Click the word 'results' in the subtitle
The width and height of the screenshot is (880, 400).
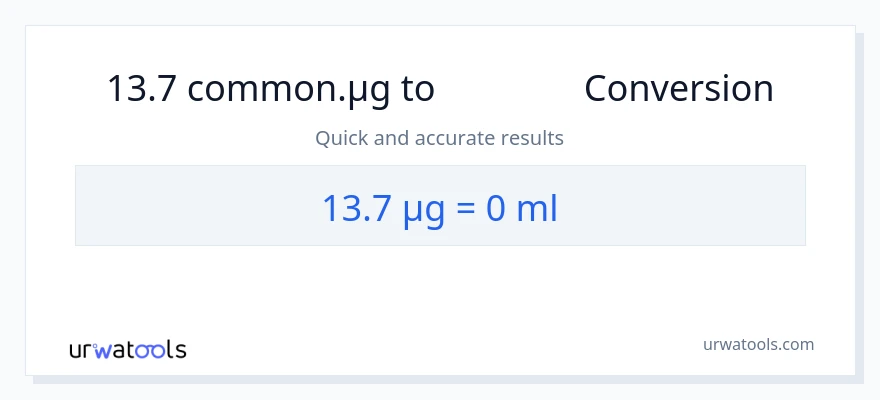coord(535,138)
